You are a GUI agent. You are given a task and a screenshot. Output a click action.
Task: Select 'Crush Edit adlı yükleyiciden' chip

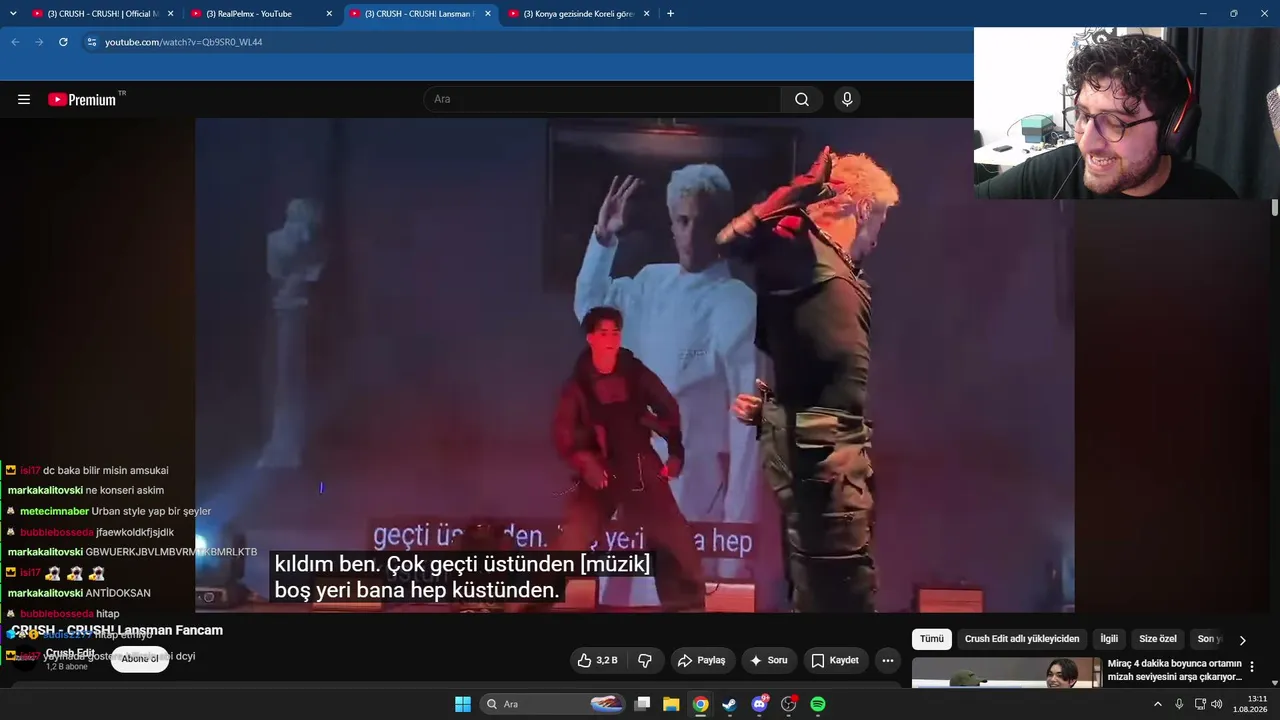click(x=1022, y=639)
